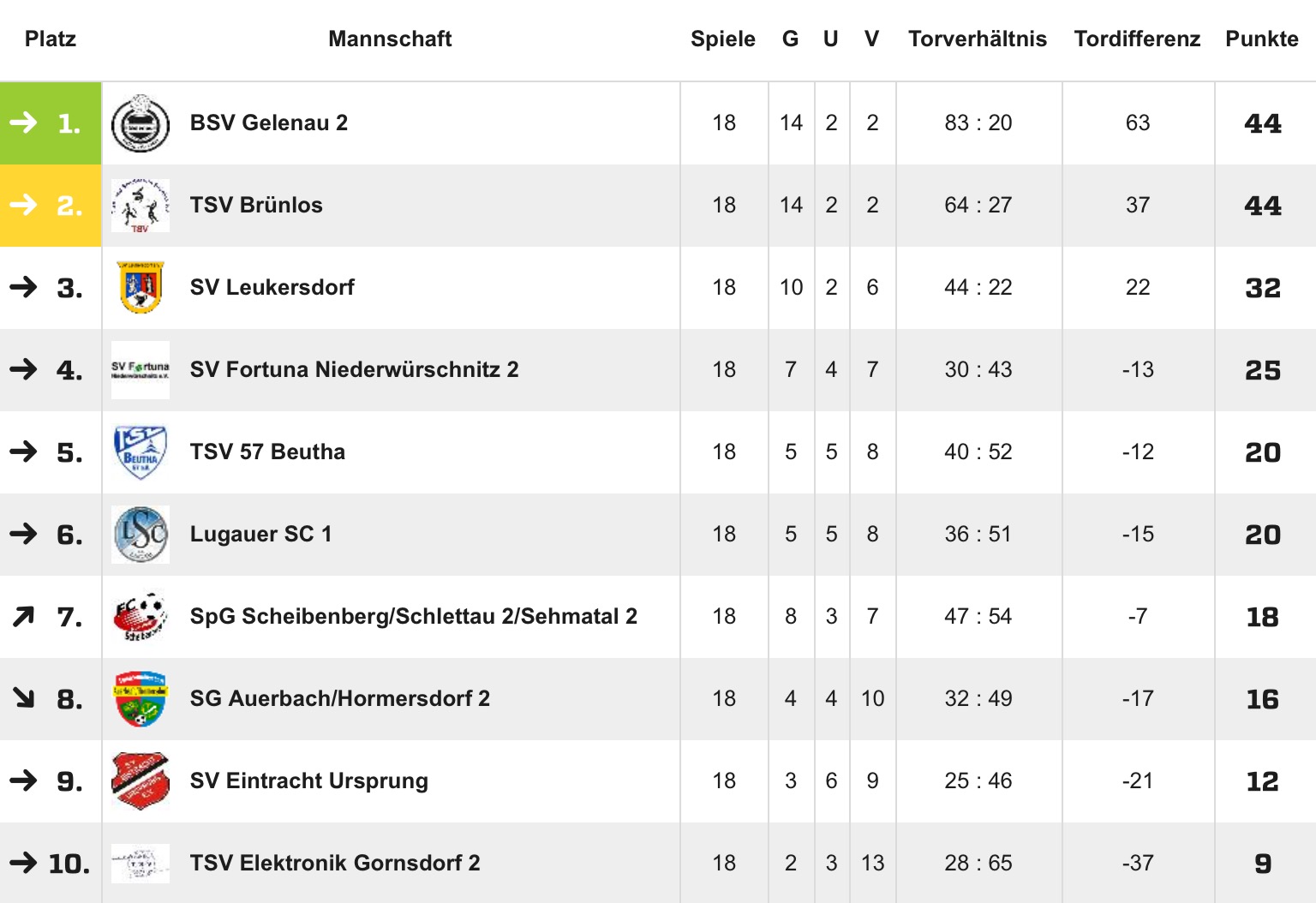Select the SG Auerbach/Hormersdorf crest
Image resolution: width=1316 pixels, height=903 pixels.
click(x=141, y=699)
